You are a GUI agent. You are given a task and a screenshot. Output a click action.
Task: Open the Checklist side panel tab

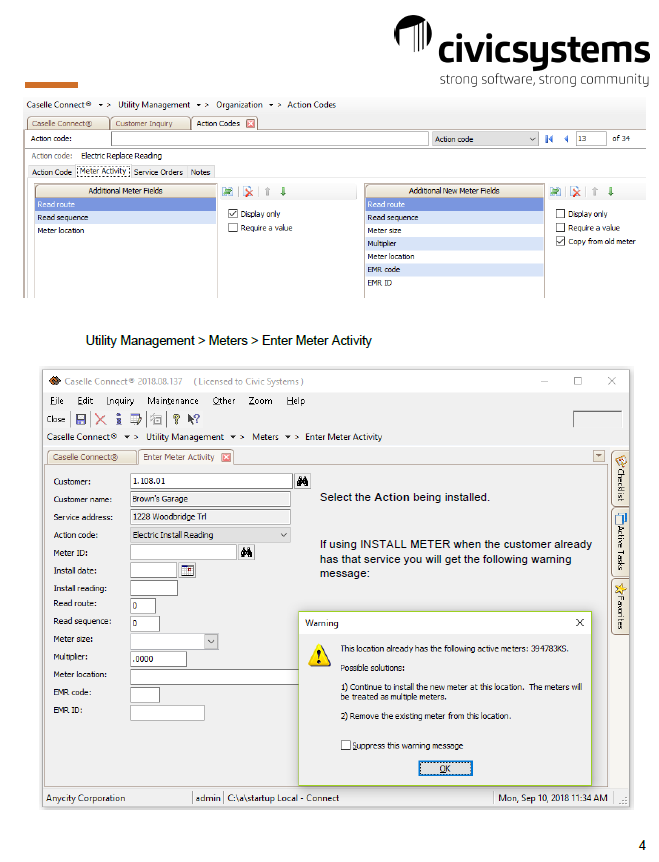point(621,478)
